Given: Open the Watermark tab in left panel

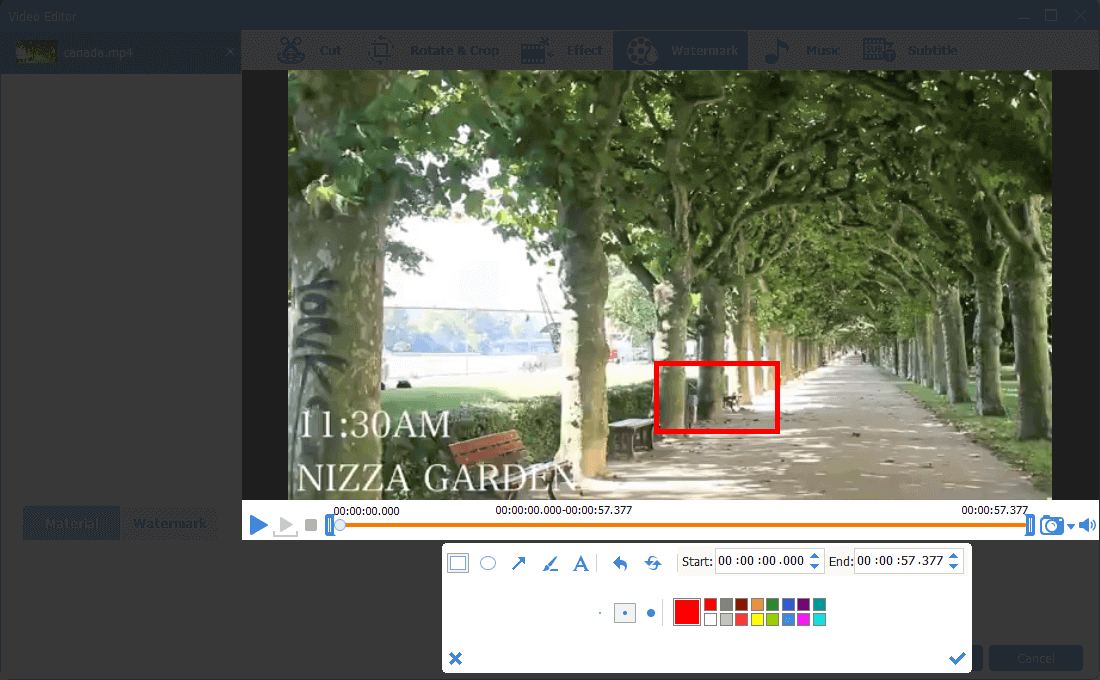Looking at the screenshot, I should point(170,524).
